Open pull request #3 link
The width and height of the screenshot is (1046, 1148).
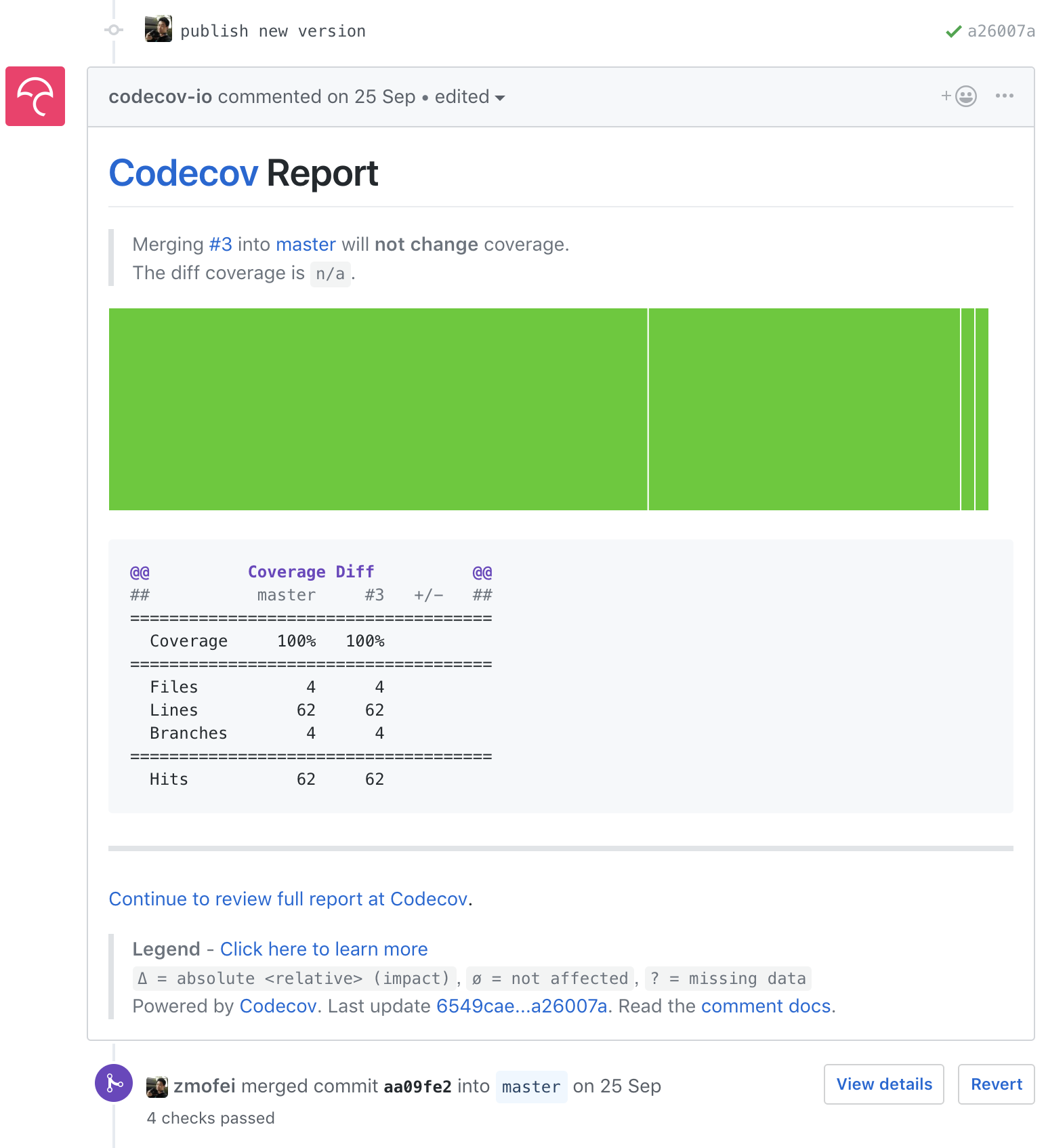221,244
